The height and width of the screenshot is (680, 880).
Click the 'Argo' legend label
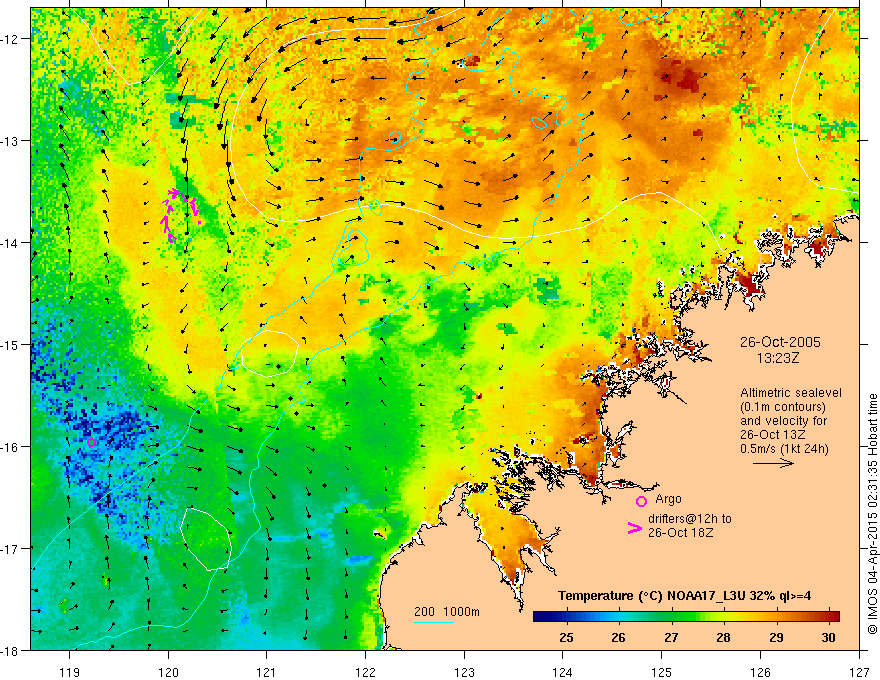[668, 499]
